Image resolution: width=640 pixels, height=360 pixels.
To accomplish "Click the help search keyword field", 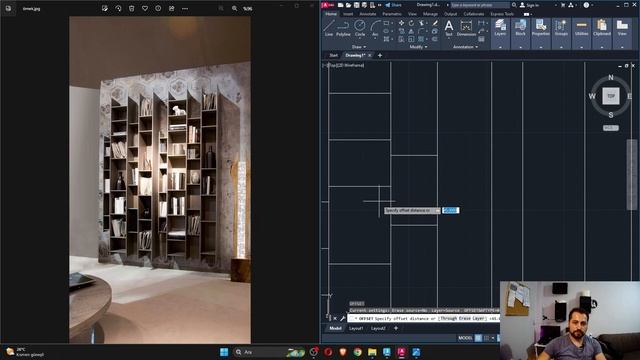I will point(480,5).
